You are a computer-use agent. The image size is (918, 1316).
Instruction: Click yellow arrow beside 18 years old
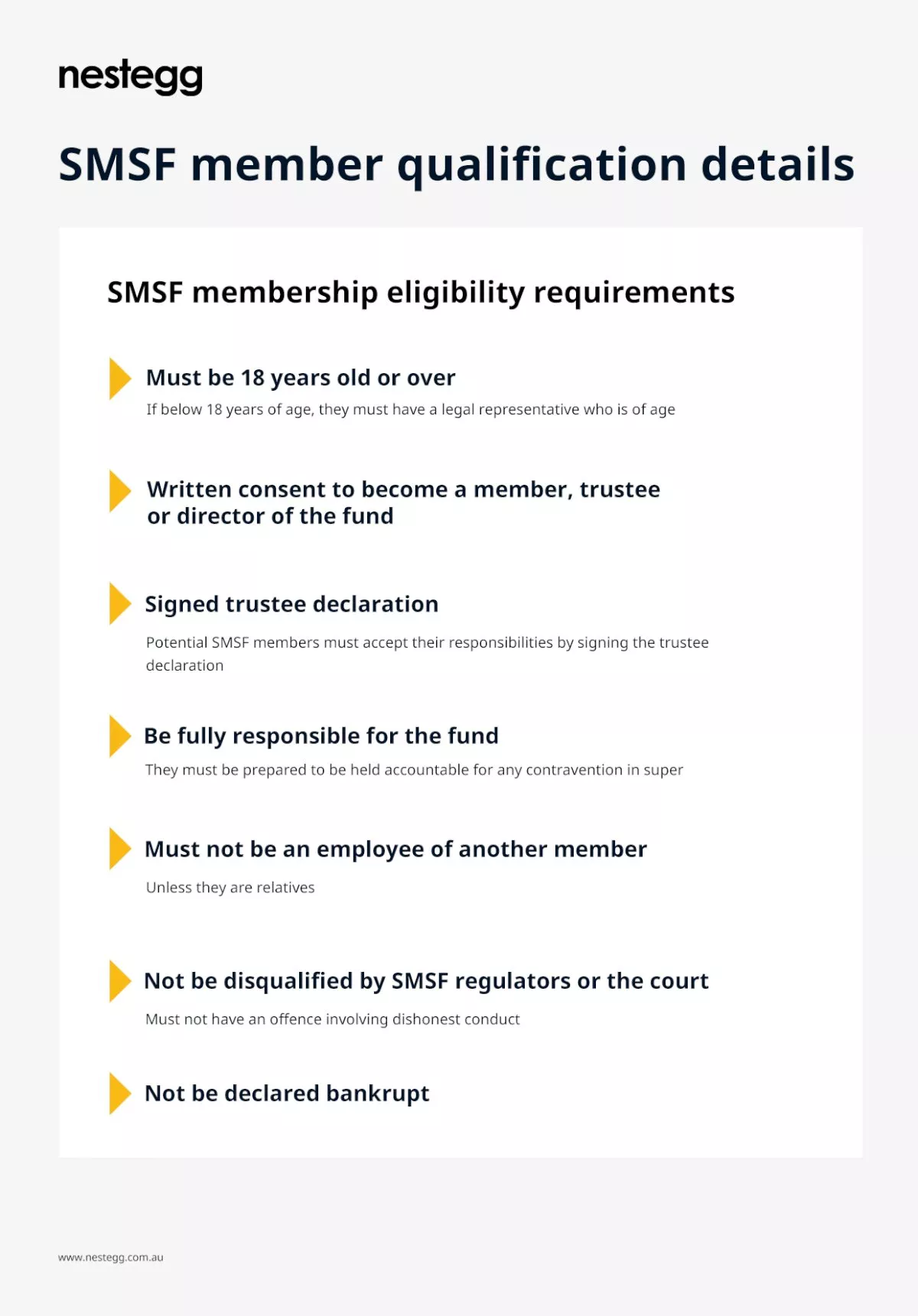pos(119,379)
